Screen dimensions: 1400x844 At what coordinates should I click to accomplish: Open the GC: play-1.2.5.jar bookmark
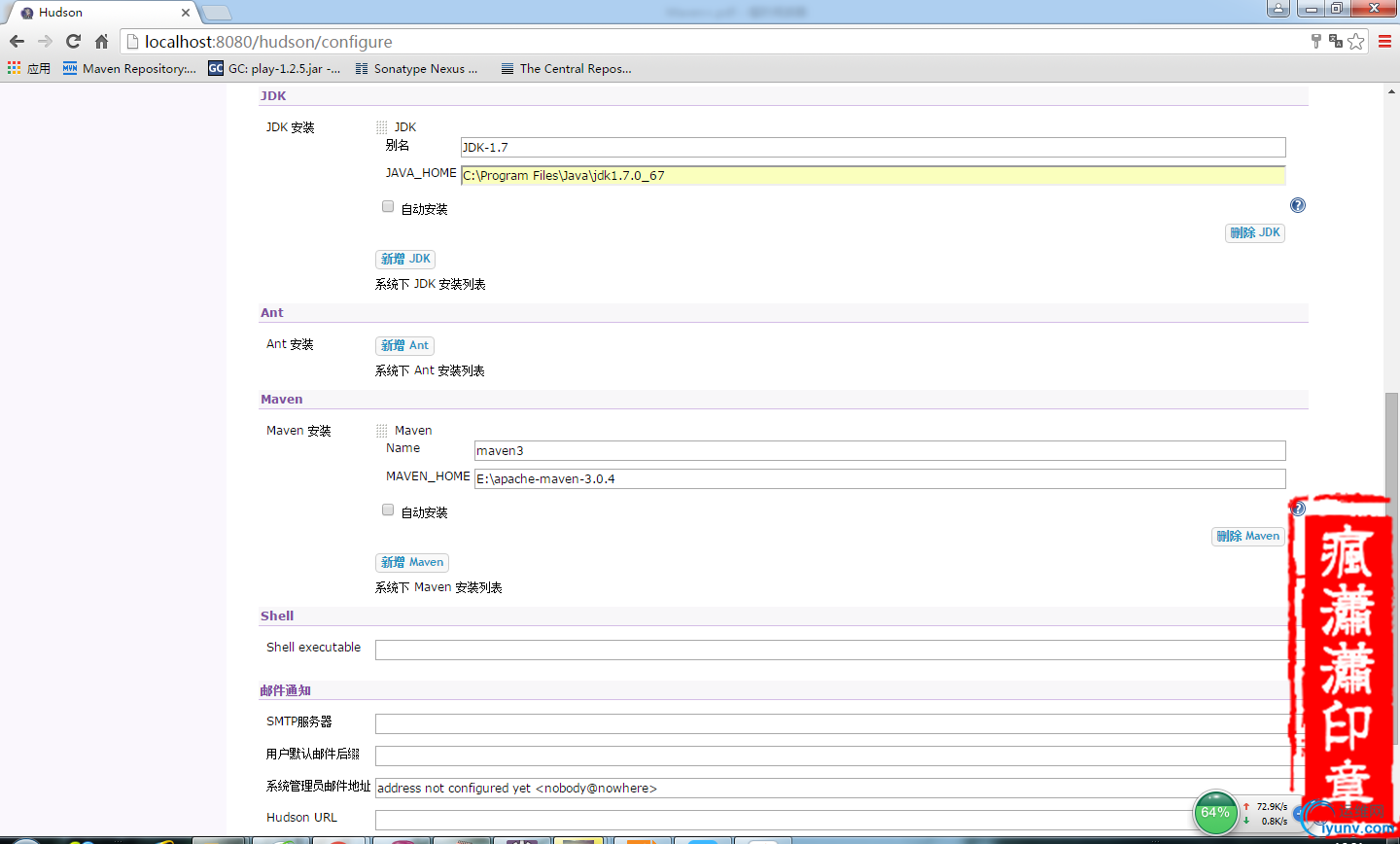[274, 68]
